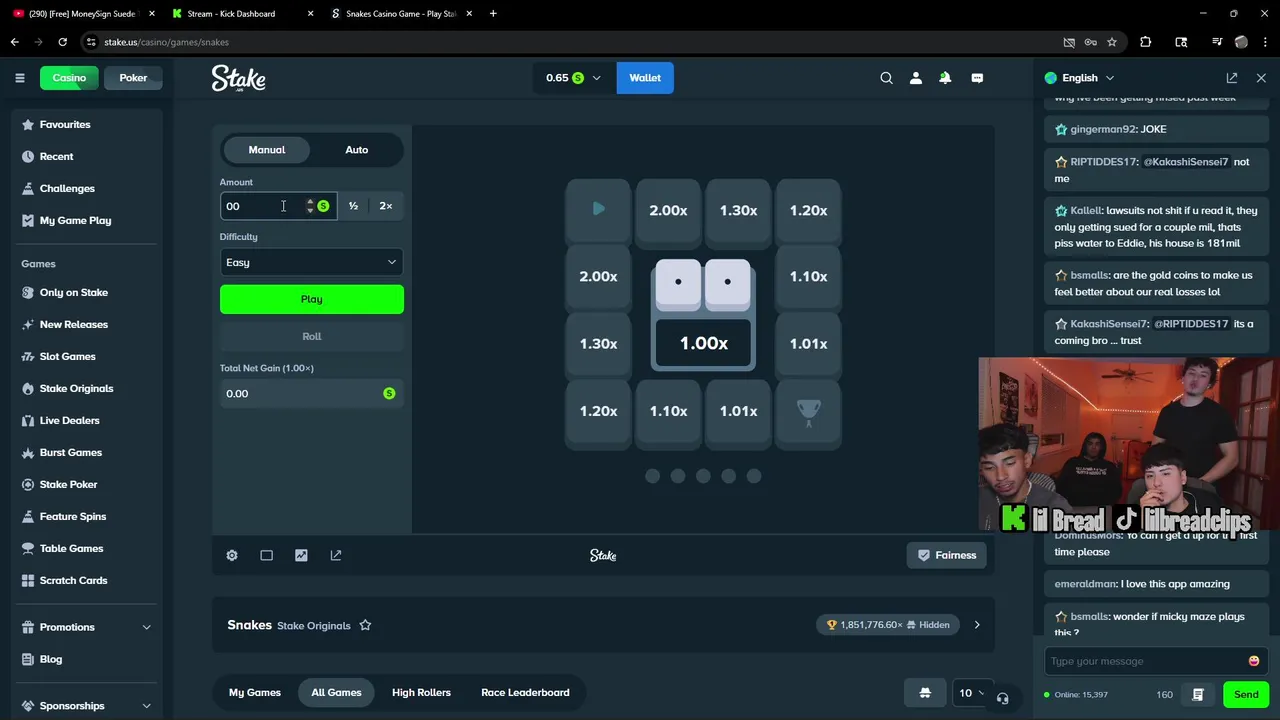The height and width of the screenshot is (720, 1280).
Task: Open Scratch Cards in sidebar
Action: (73, 580)
